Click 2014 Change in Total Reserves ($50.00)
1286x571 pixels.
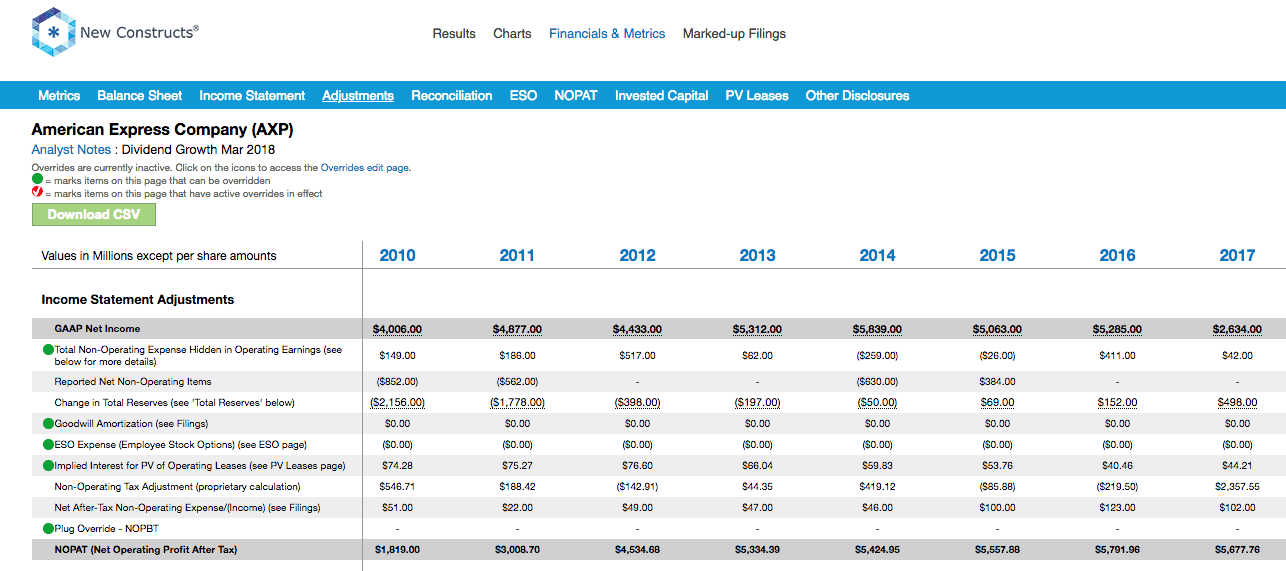[877, 403]
